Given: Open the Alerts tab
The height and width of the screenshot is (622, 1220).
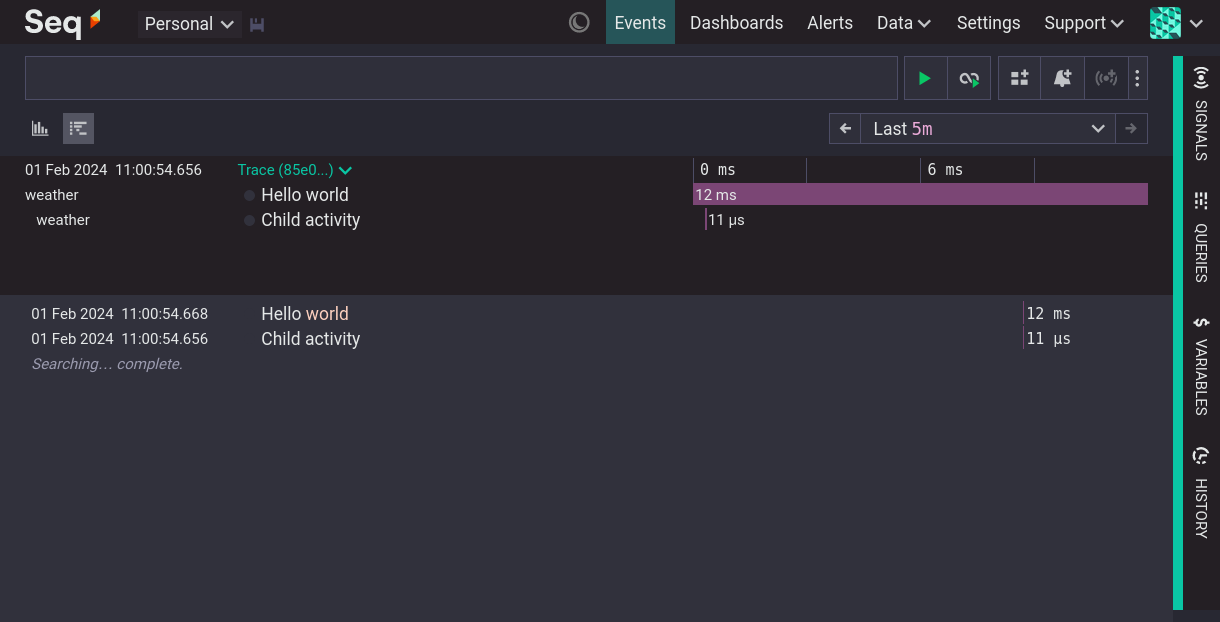Looking at the screenshot, I should (830, 22).
